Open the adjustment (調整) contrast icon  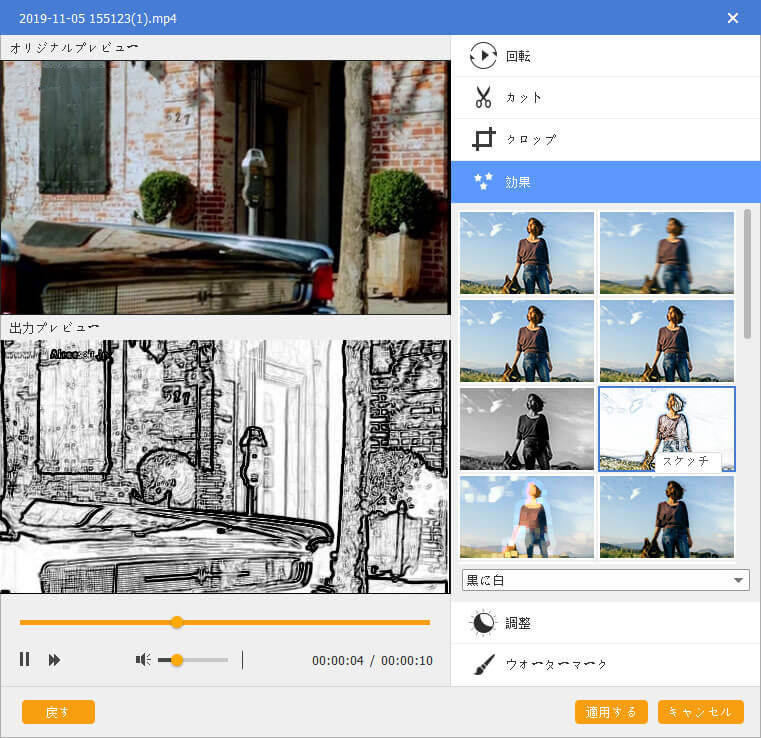[x=483, y=623]
